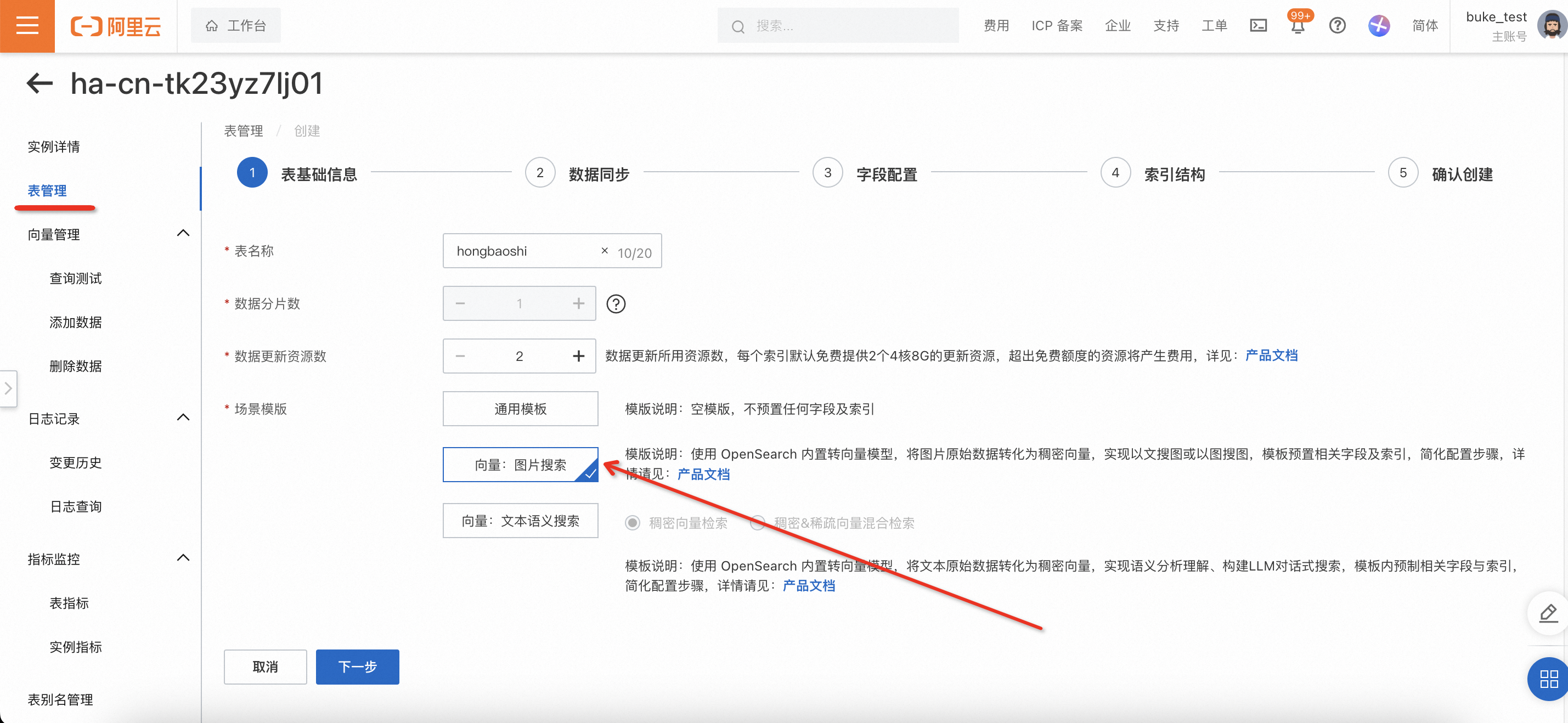This screenshot has height=723, width=1568.
Task: Open the hamburger navigation menu
Action: pos(27,26)
